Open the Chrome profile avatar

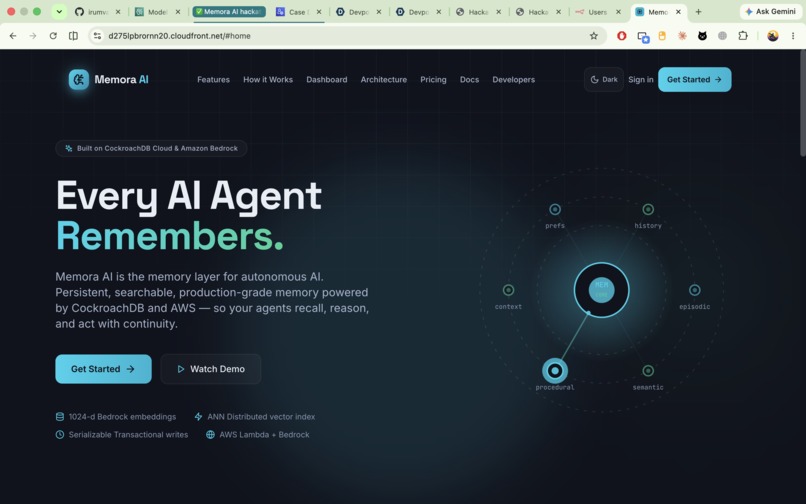(x=773, y=36)
